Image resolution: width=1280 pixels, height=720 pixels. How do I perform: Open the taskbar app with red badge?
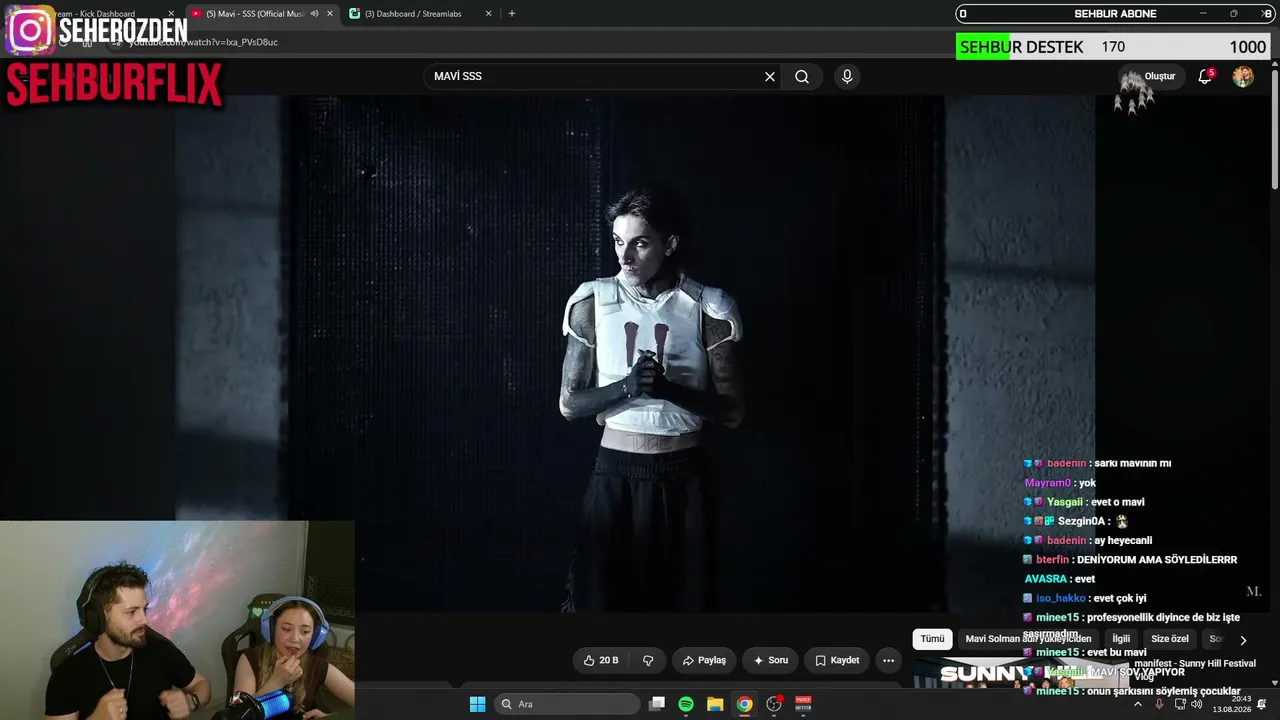click(x=774, y=704)
